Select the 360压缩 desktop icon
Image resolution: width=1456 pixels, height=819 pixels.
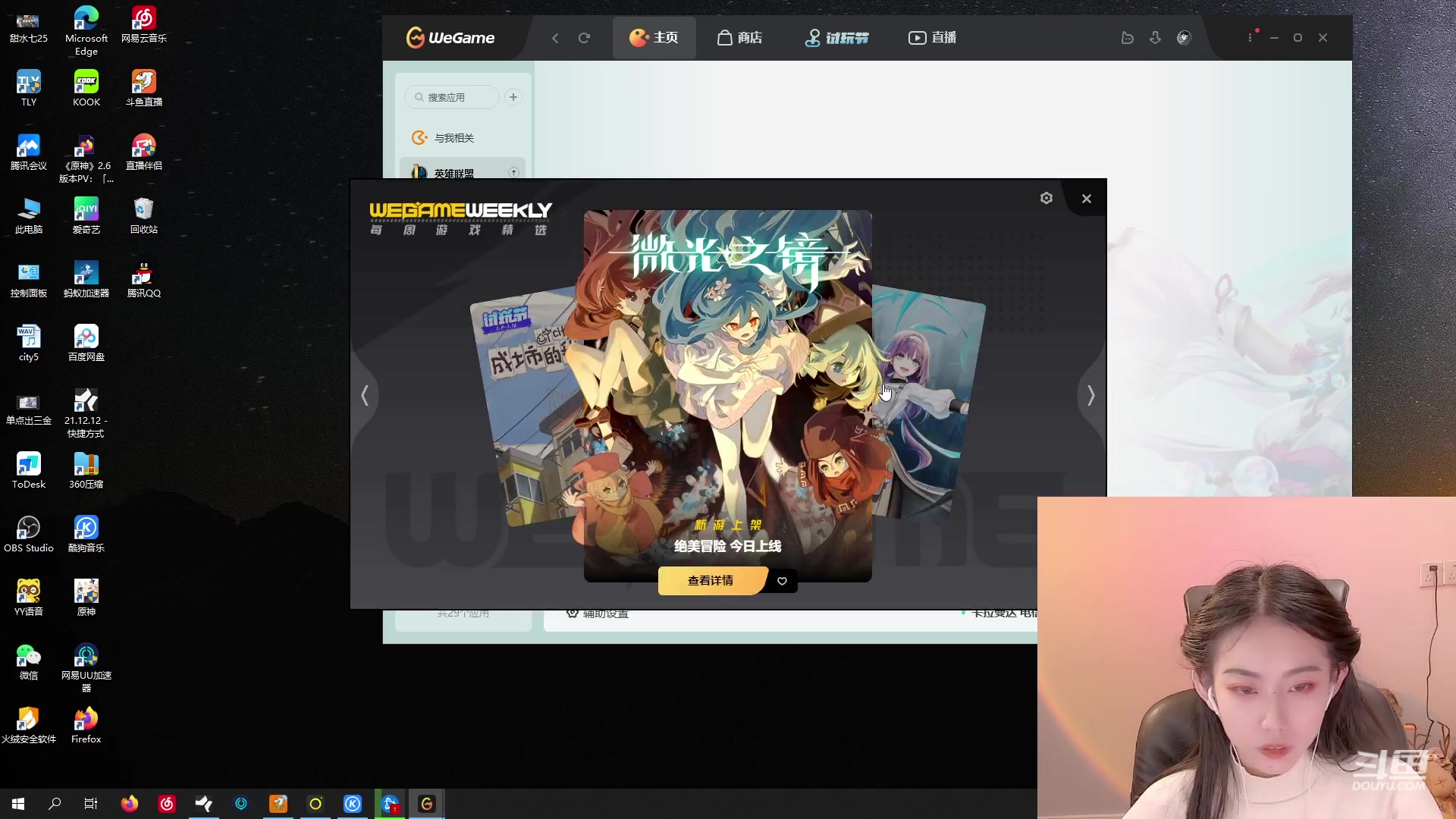(x=86, y=470)
